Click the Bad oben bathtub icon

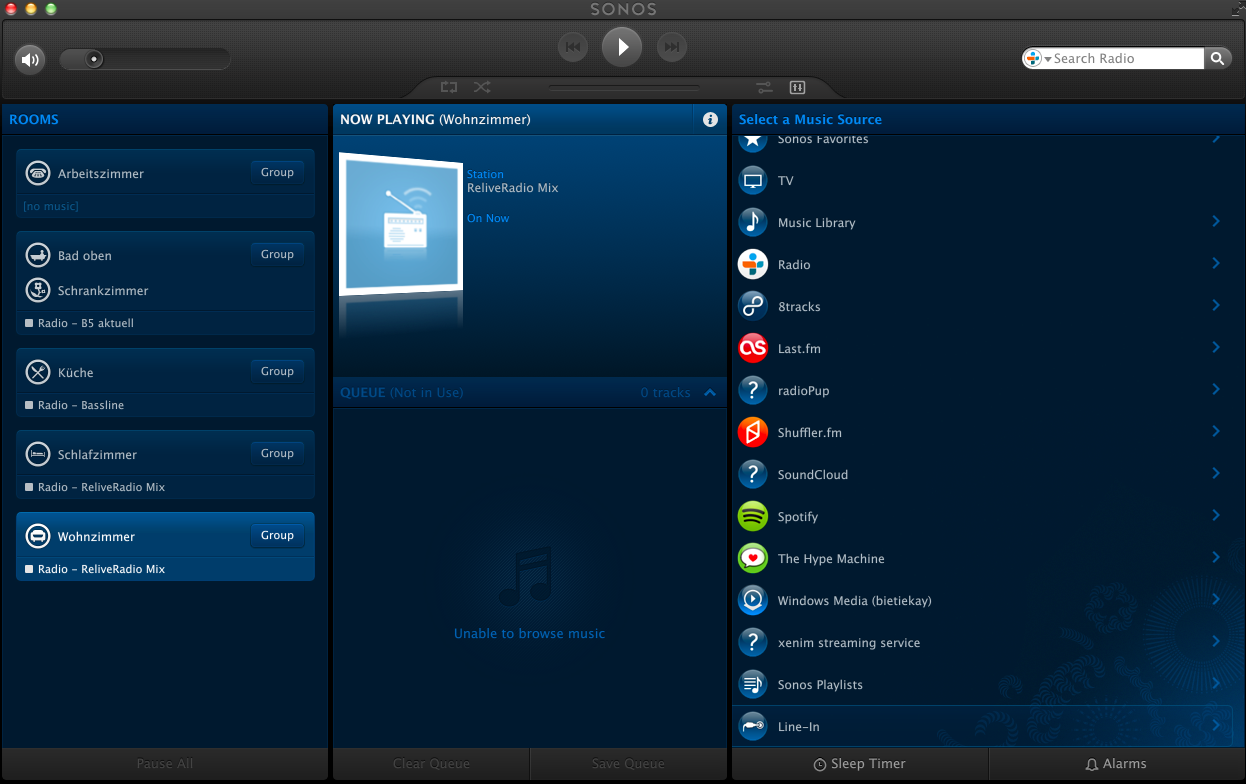tap(38, 255)
